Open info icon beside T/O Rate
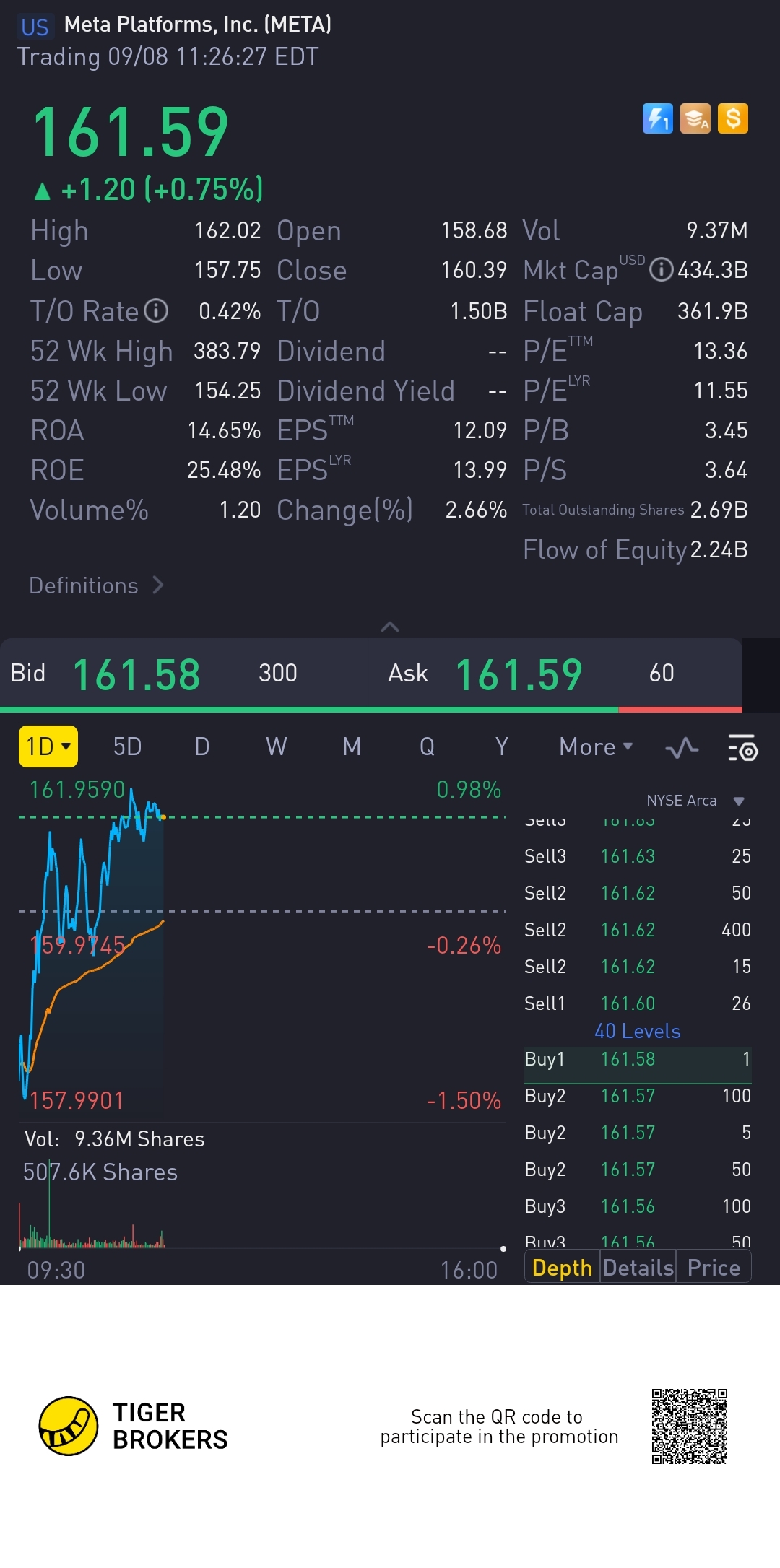This screenshot has height=1568, width=780. tap(156, 311)
